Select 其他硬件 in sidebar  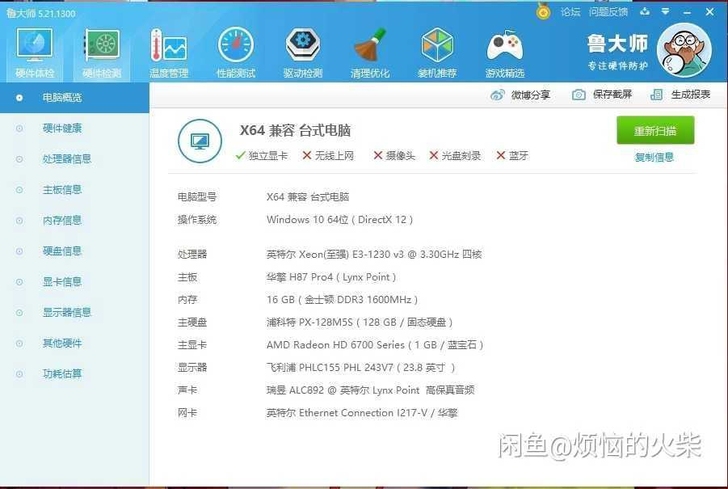(x=74, y=343)
